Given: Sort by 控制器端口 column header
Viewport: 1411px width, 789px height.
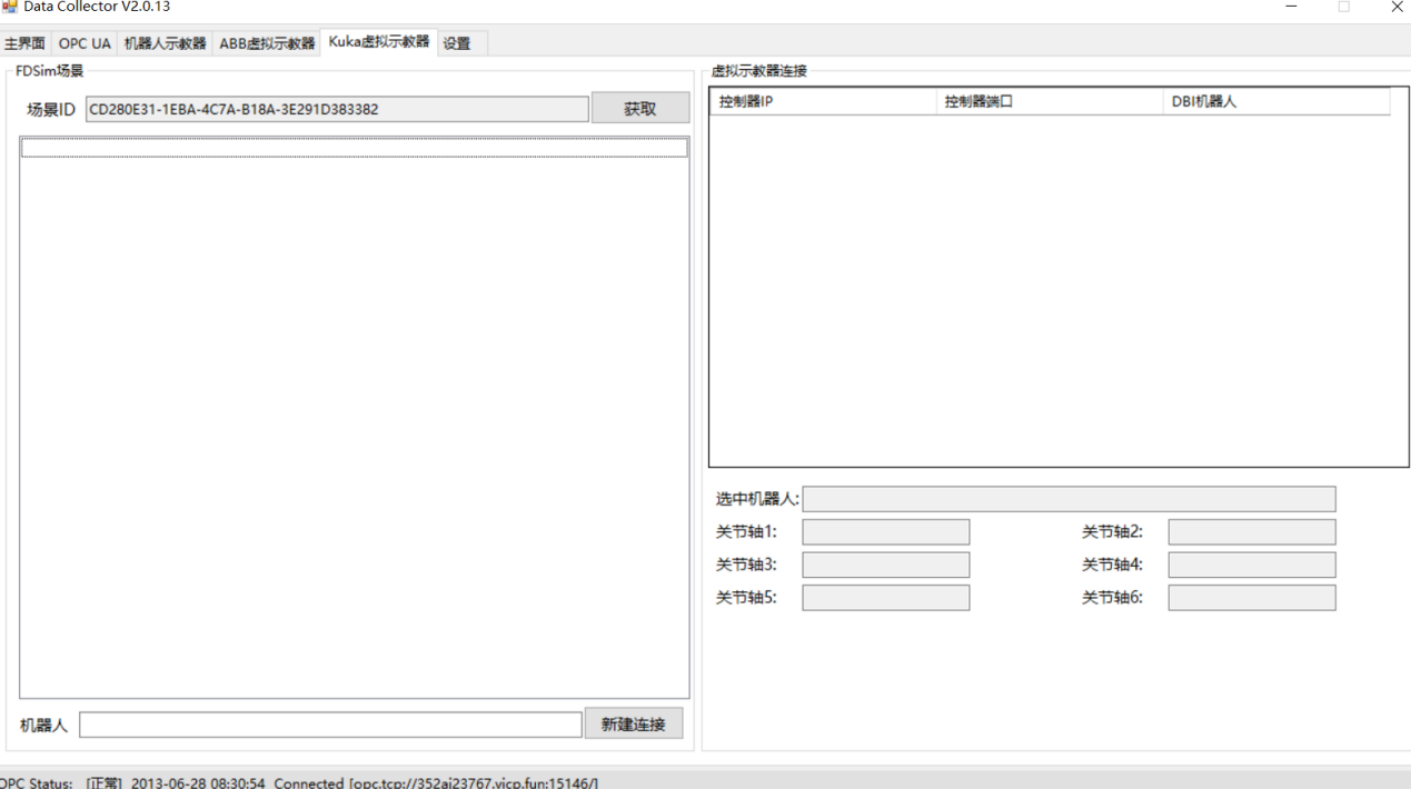Looking at the screenshot, I should coord(1049,102).
